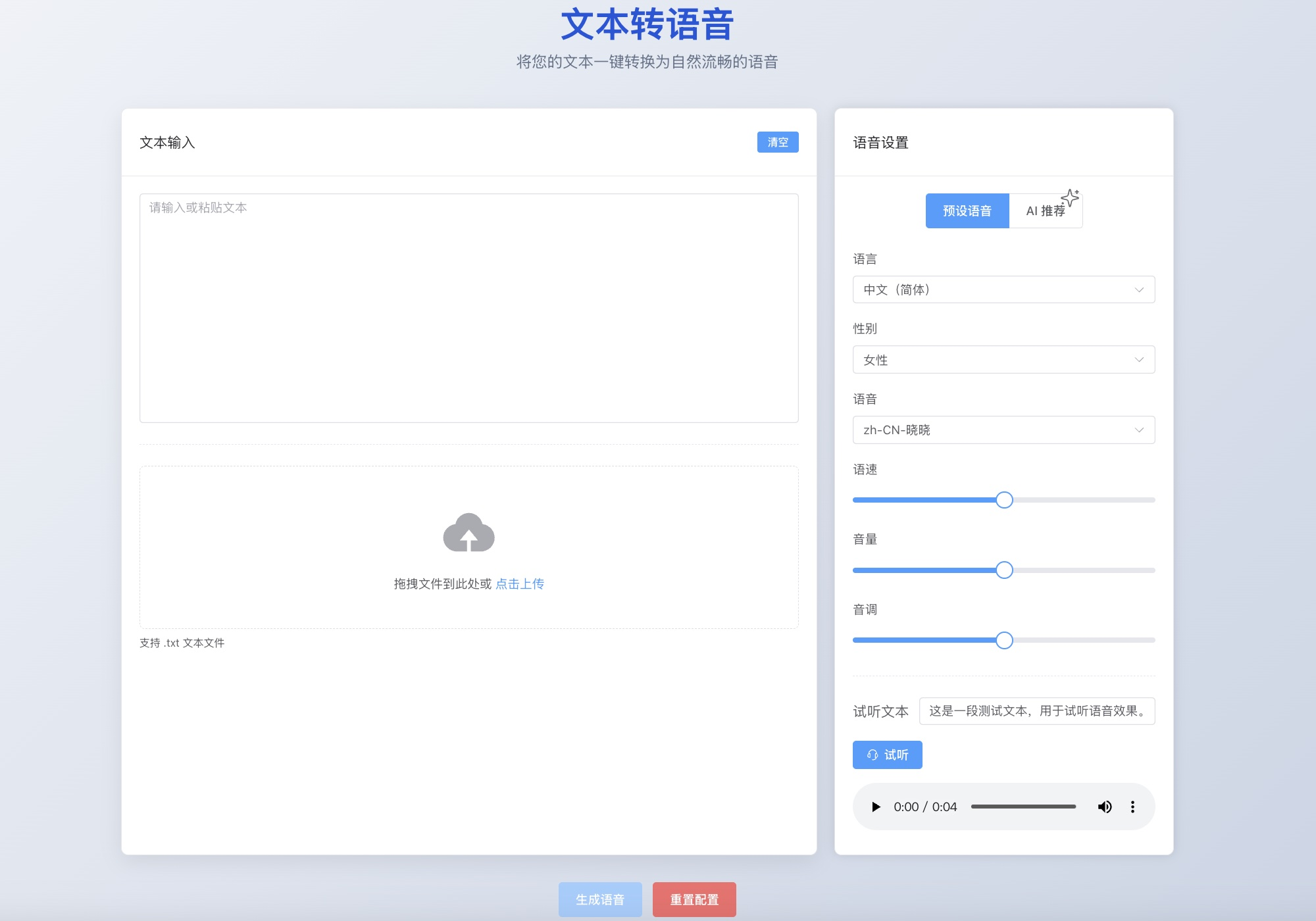The height and width of the screenshot is (921, 1316).
Task: Open audio player more options menu
Action: 1132,807
